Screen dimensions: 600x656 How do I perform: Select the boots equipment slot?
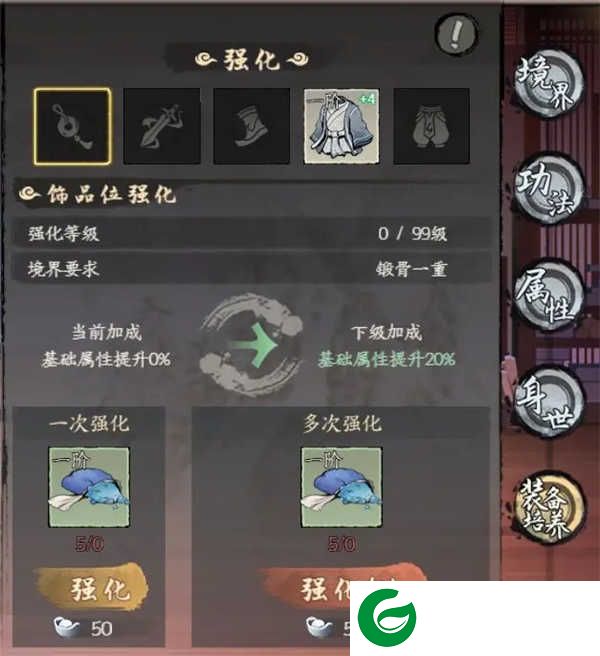tap(251, 126)
